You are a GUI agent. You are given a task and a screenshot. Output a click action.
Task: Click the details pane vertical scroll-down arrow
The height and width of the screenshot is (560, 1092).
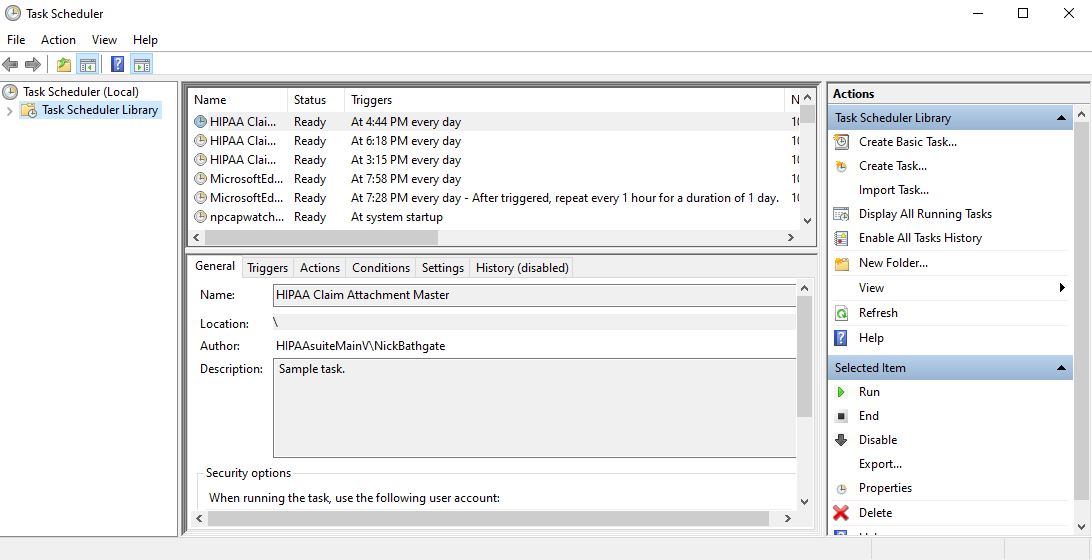[x=804, y=501]
